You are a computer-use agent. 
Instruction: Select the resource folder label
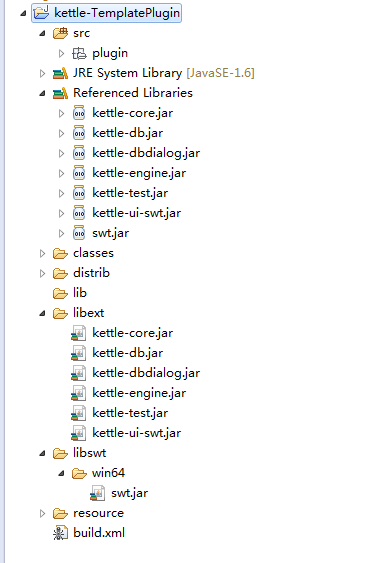click(x=98, y=513)
